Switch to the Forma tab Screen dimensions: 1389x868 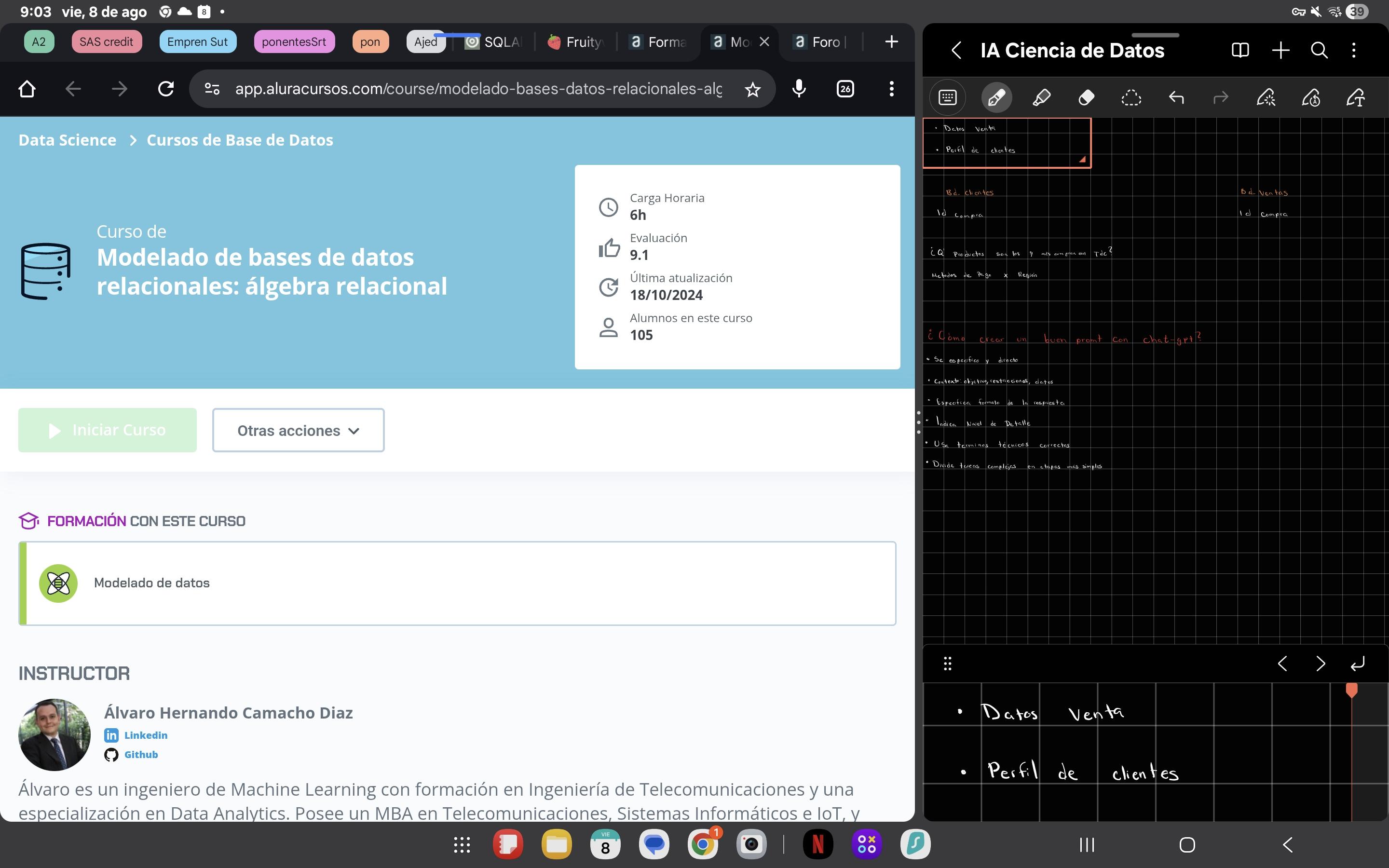point(658,41)
